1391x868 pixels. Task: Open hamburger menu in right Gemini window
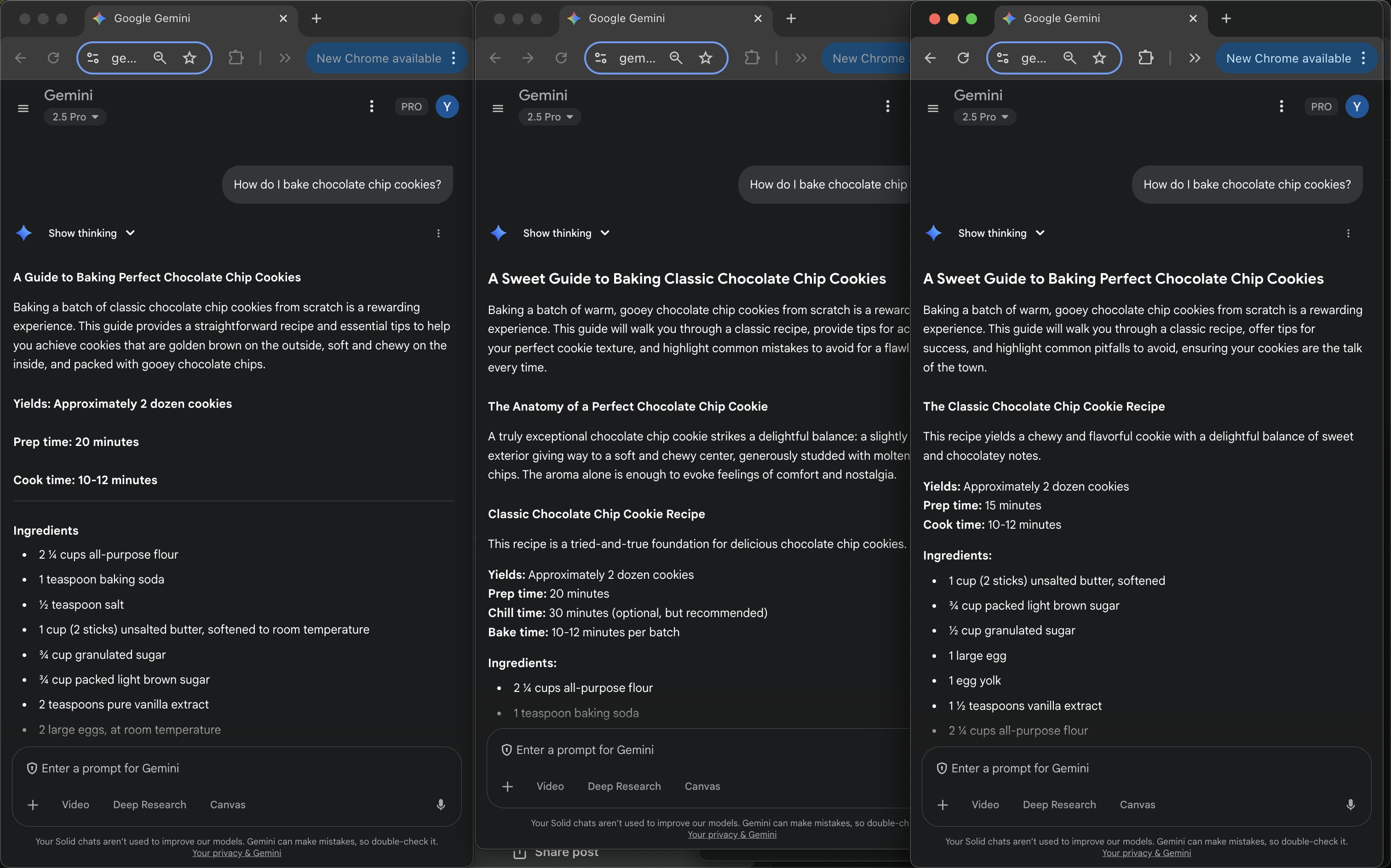pyautogui.click(x=933, y=108)
